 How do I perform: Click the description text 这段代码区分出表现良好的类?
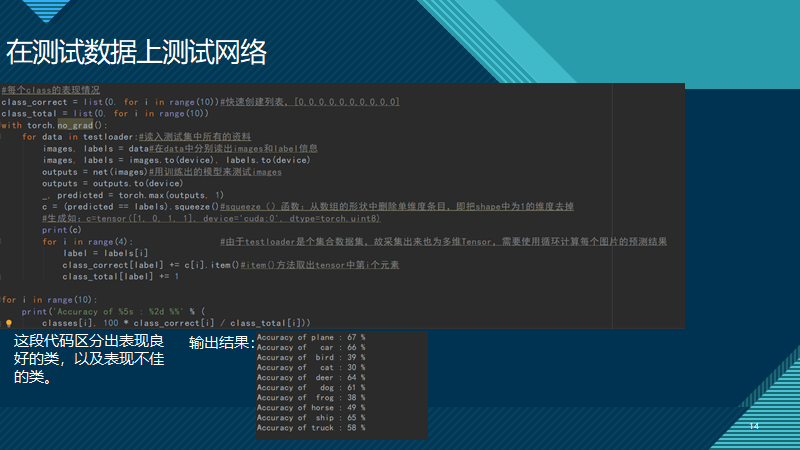(x=89, y=359)
